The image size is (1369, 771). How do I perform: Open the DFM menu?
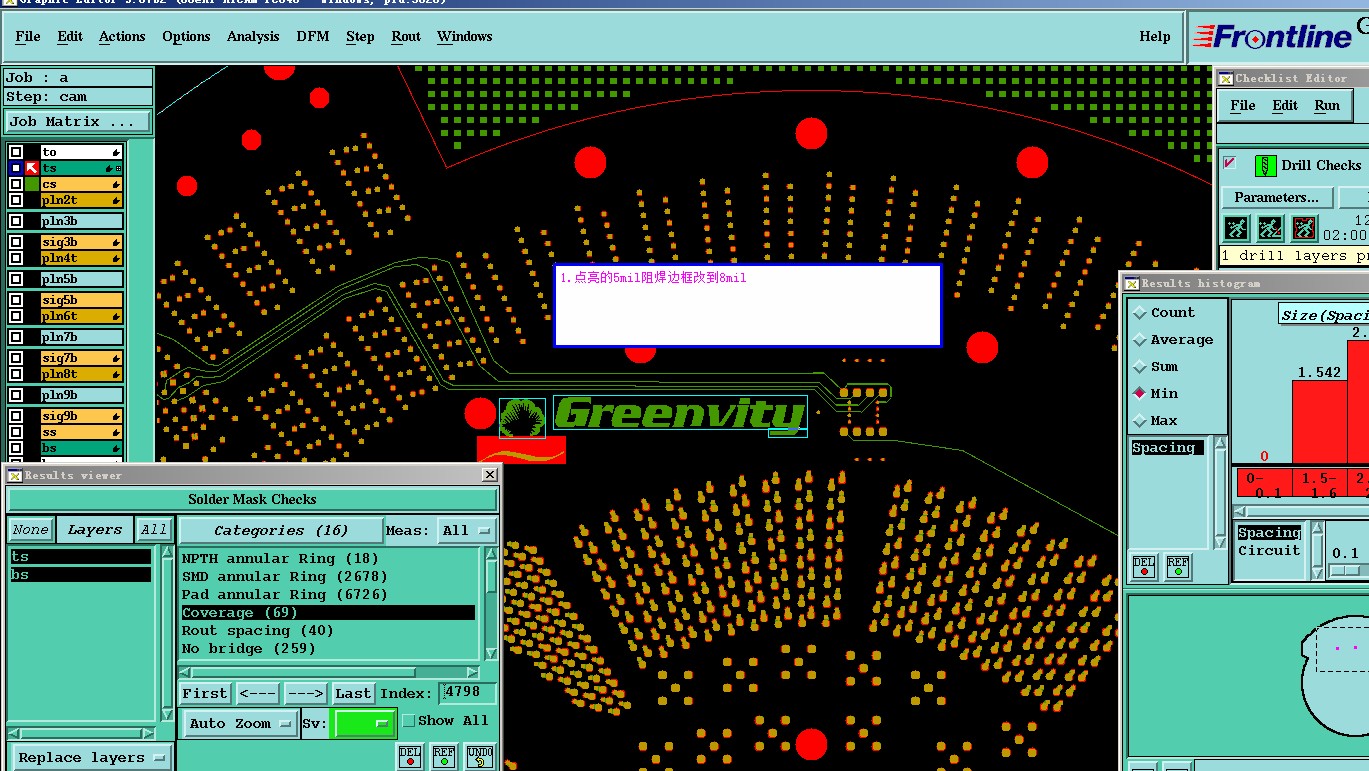pyautogui.click(x=313, y=36)
